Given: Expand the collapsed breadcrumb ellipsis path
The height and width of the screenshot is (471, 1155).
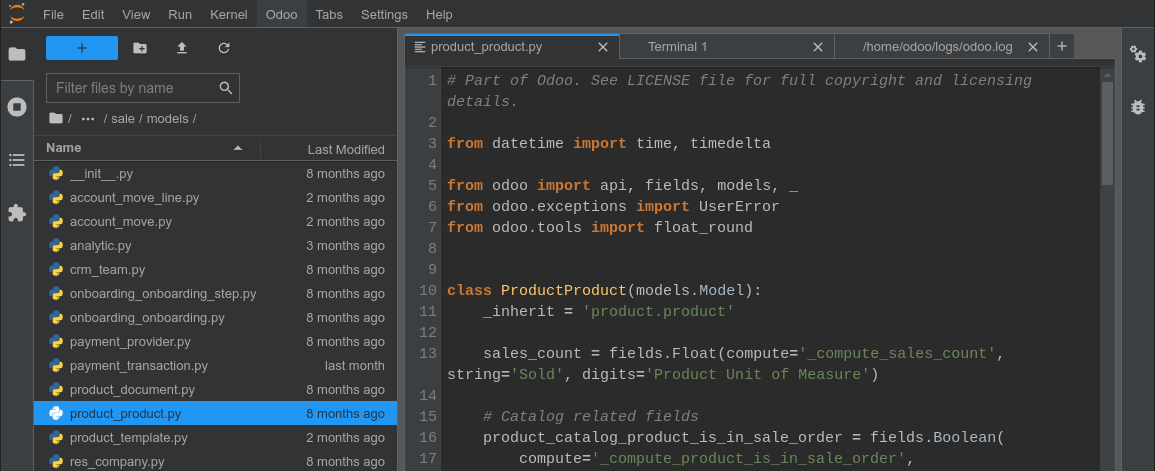Looking at the screenshot, I should pyautogui.click(x=88, y=119).
